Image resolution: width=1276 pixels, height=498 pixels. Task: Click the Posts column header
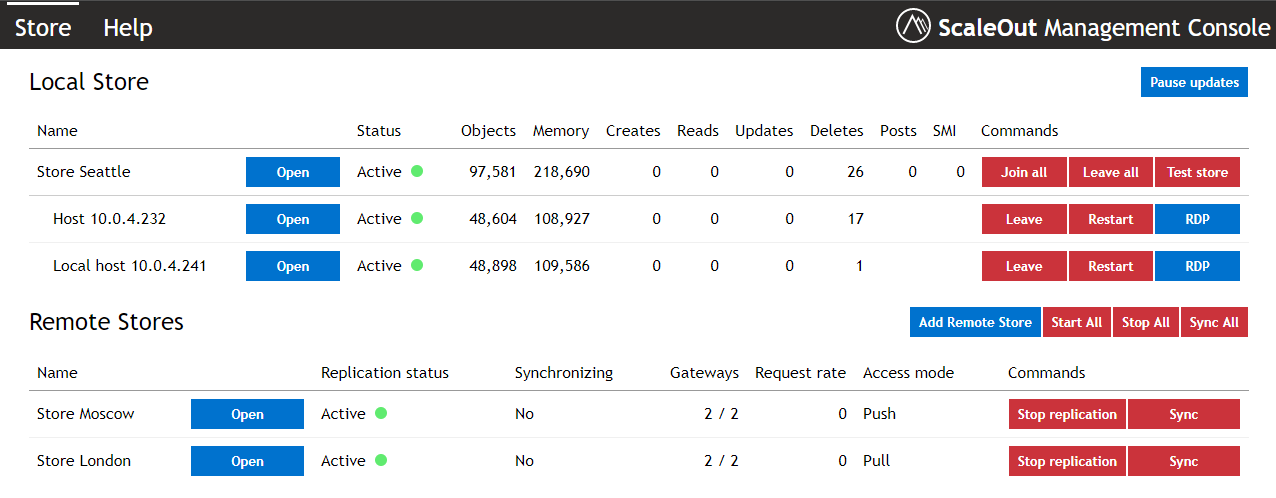pos(899,131)
